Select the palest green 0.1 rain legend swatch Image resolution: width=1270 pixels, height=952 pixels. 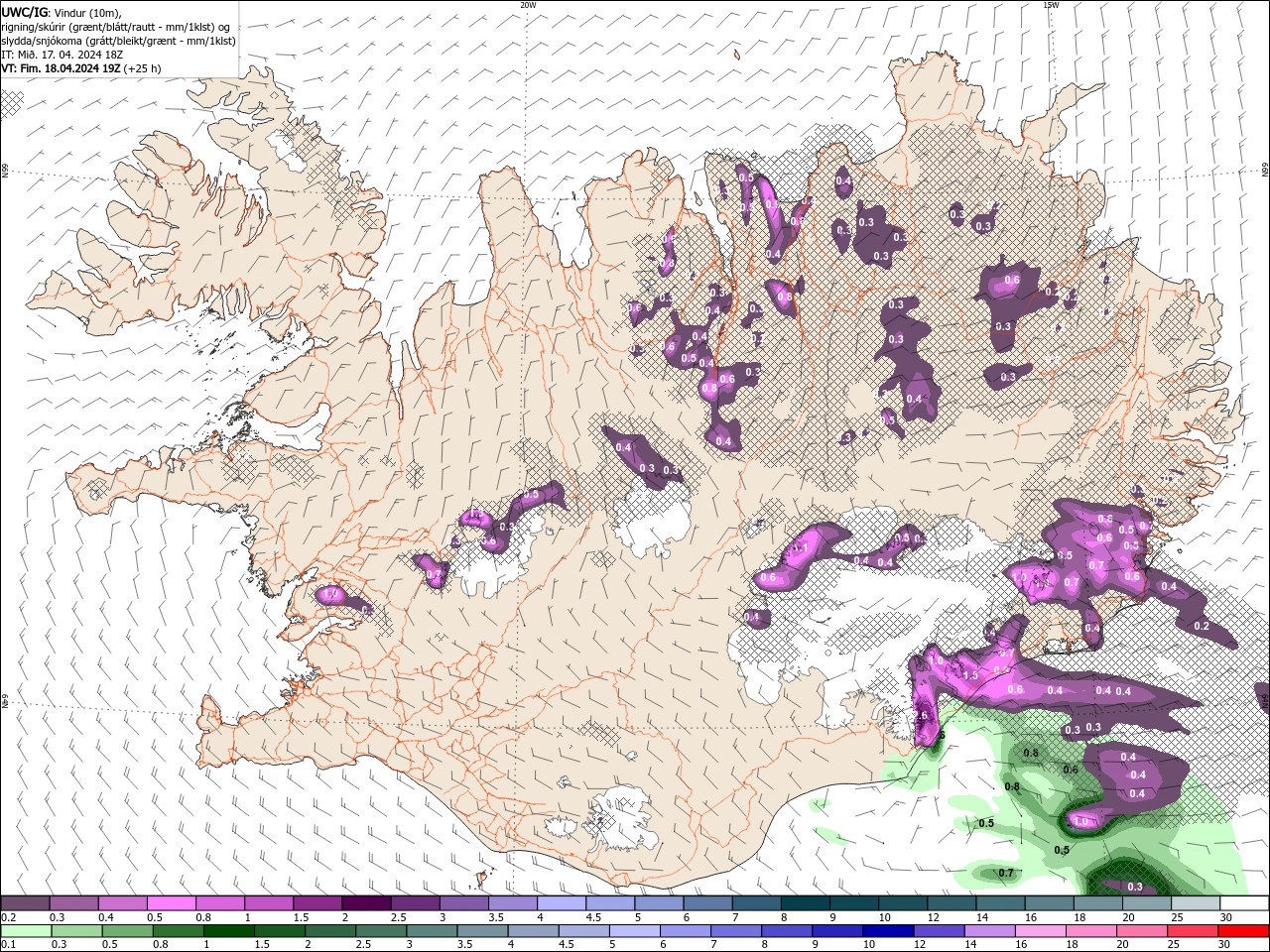tap(25, 931)
